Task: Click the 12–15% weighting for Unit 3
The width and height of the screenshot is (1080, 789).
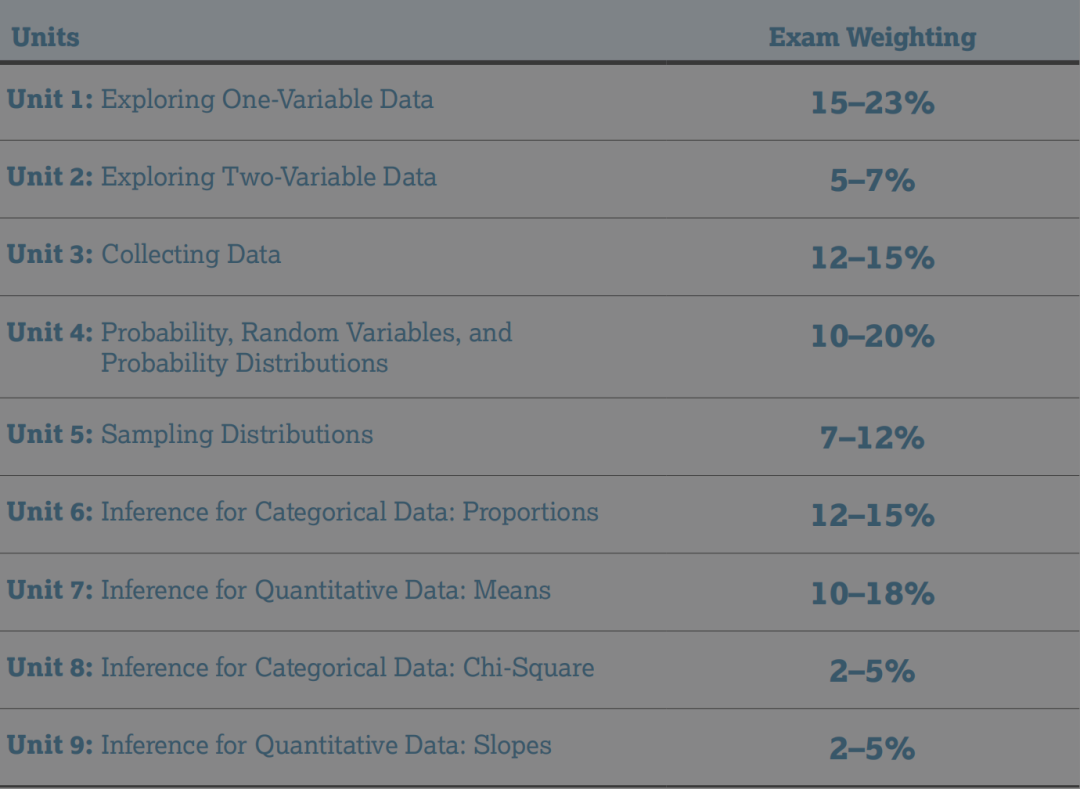Action: [x=872, y=258]
